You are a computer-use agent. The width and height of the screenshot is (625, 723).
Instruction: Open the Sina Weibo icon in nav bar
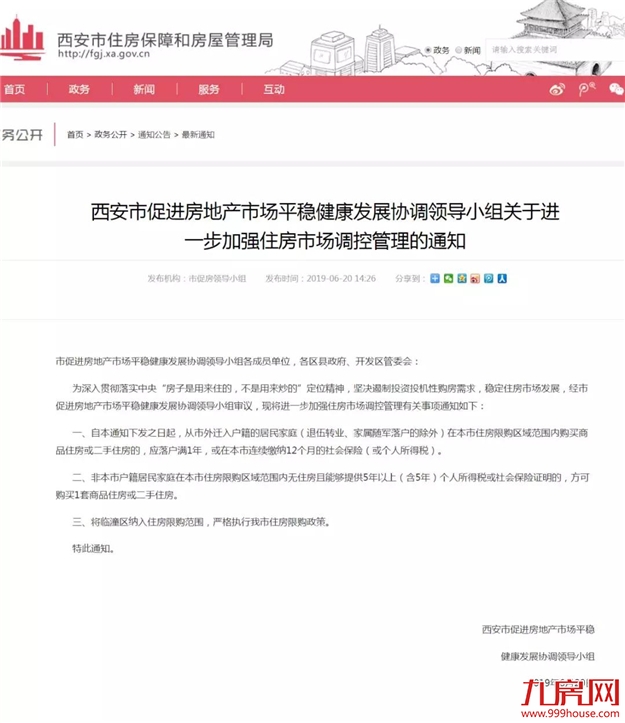[557, 89]
